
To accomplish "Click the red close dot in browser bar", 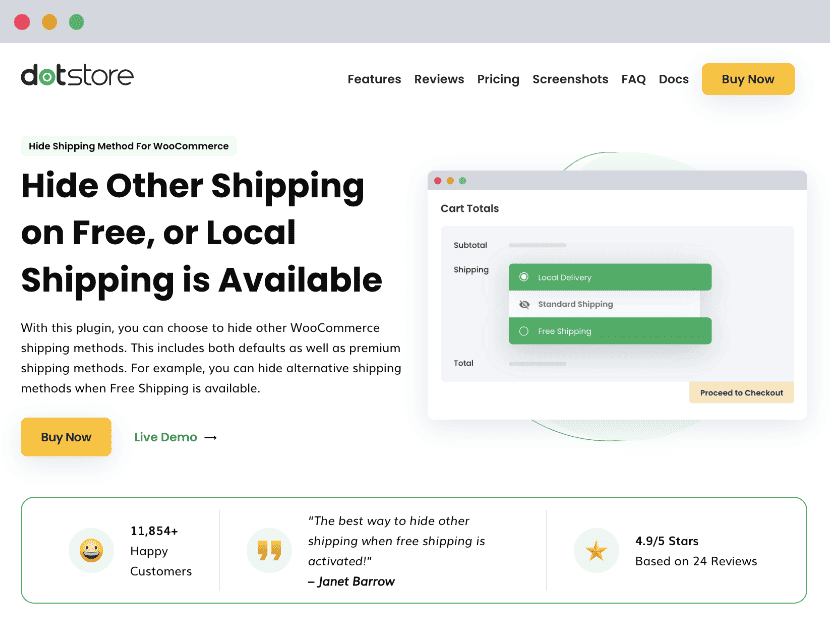I will coord(22,21).
